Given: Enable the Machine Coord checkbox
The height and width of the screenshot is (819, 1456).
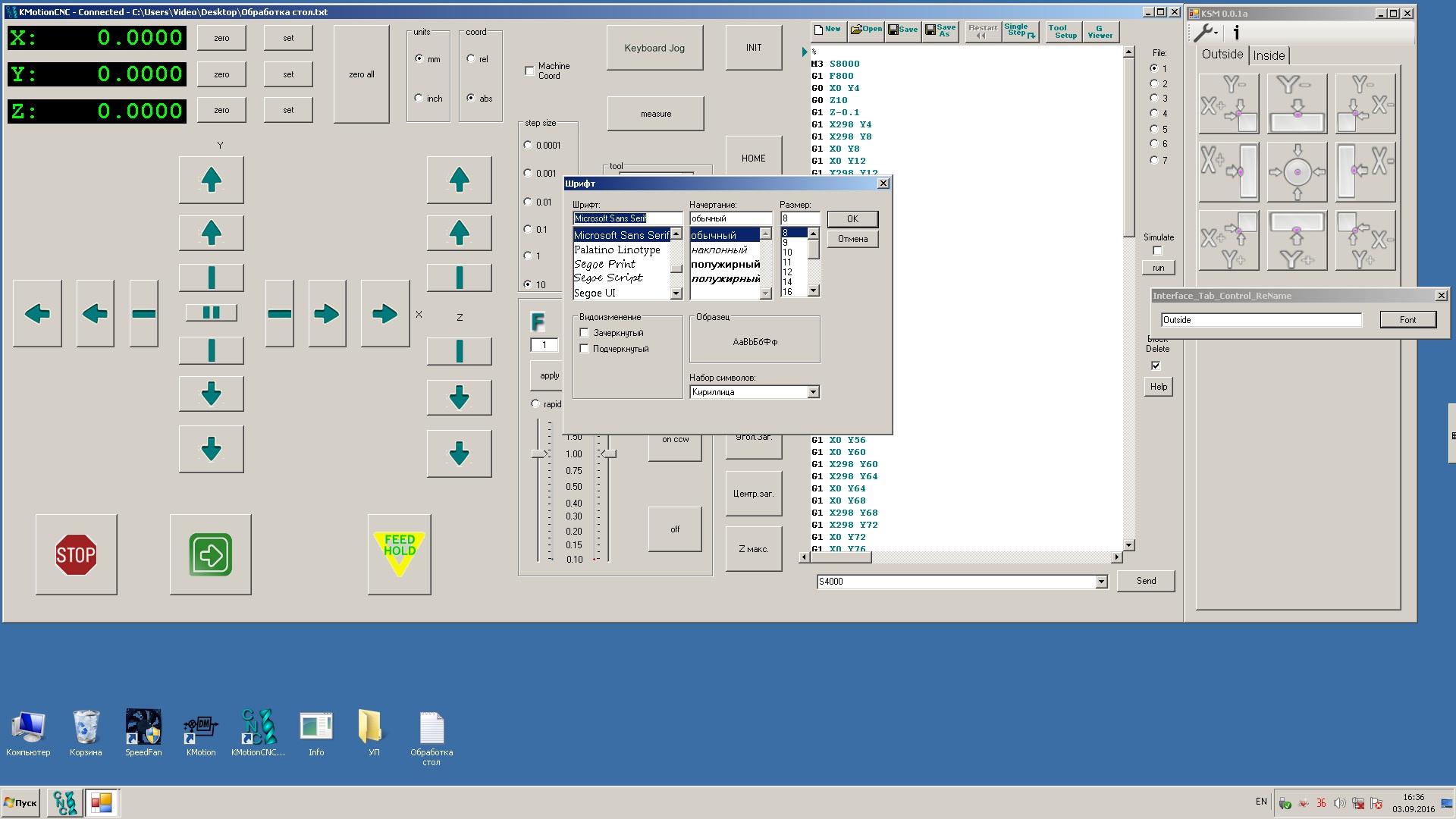Looking at the screenshot, I should point(529,71).
